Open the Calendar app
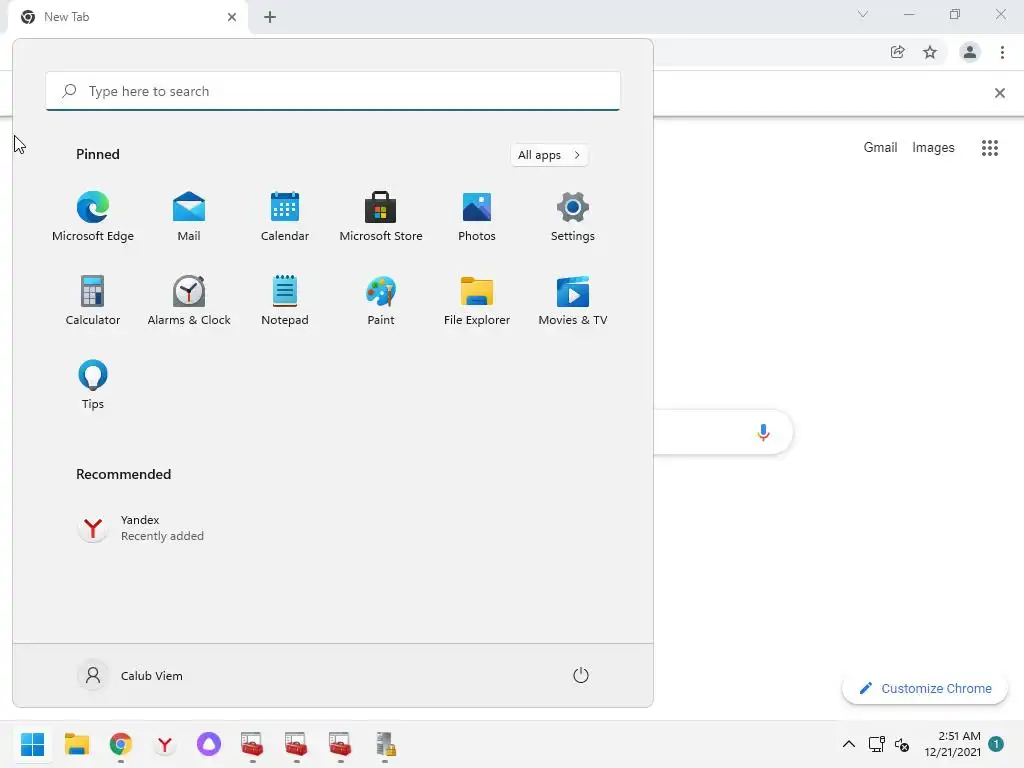 pos(285,216)
